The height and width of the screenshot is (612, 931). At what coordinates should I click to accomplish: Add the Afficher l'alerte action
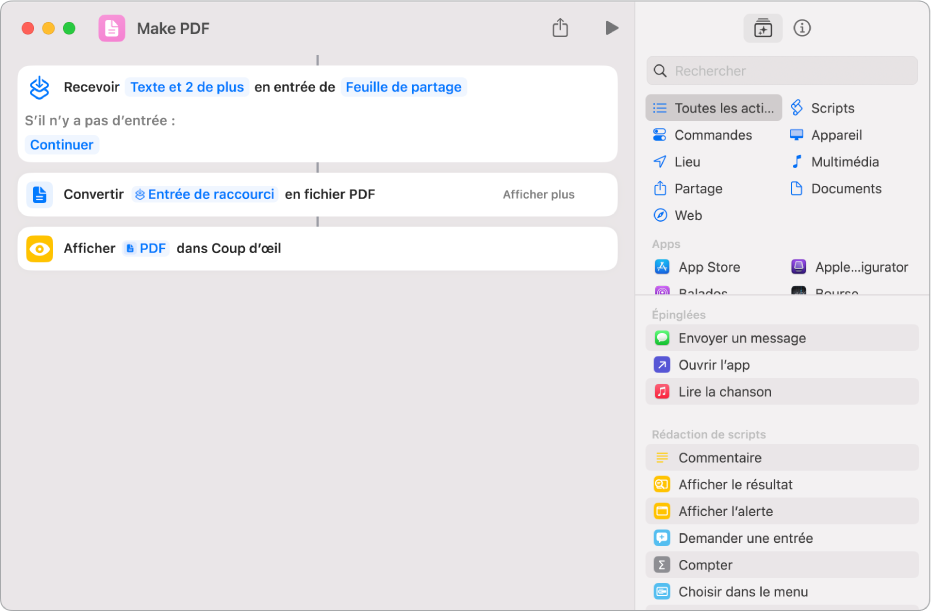click(782, 510)
